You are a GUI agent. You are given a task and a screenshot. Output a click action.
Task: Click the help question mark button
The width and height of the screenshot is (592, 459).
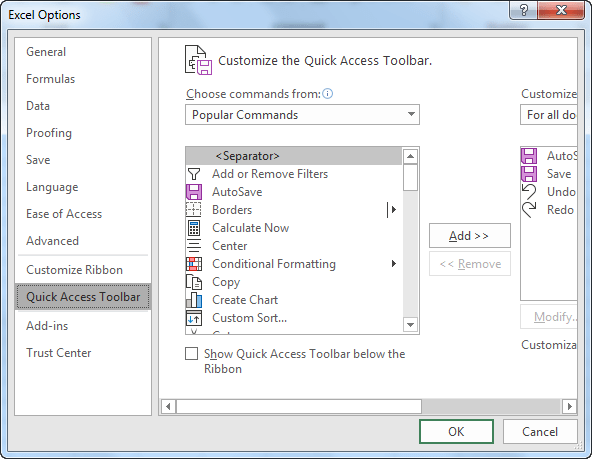(524, 10)
